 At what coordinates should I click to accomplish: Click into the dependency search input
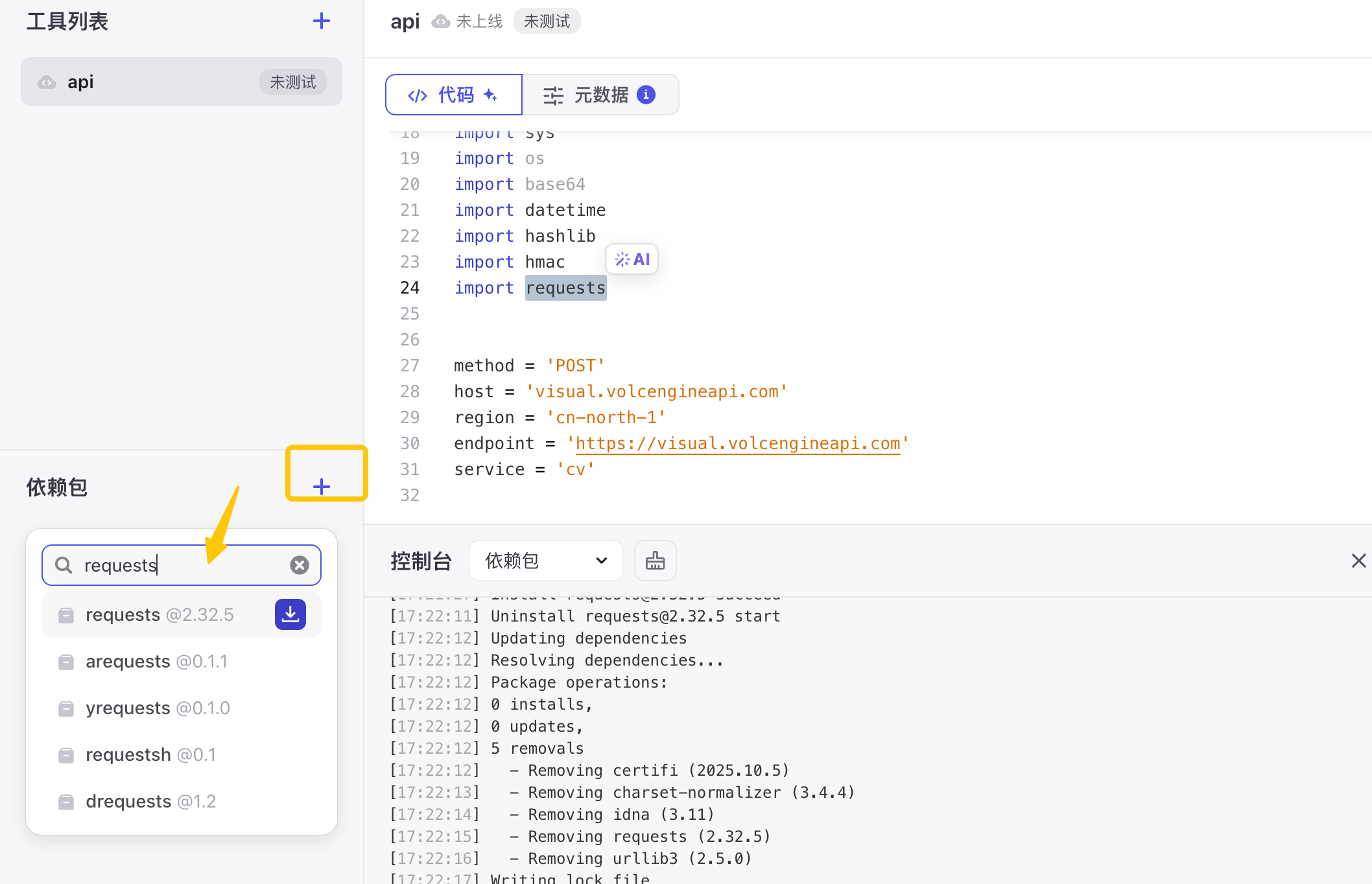tap(182, 565)
